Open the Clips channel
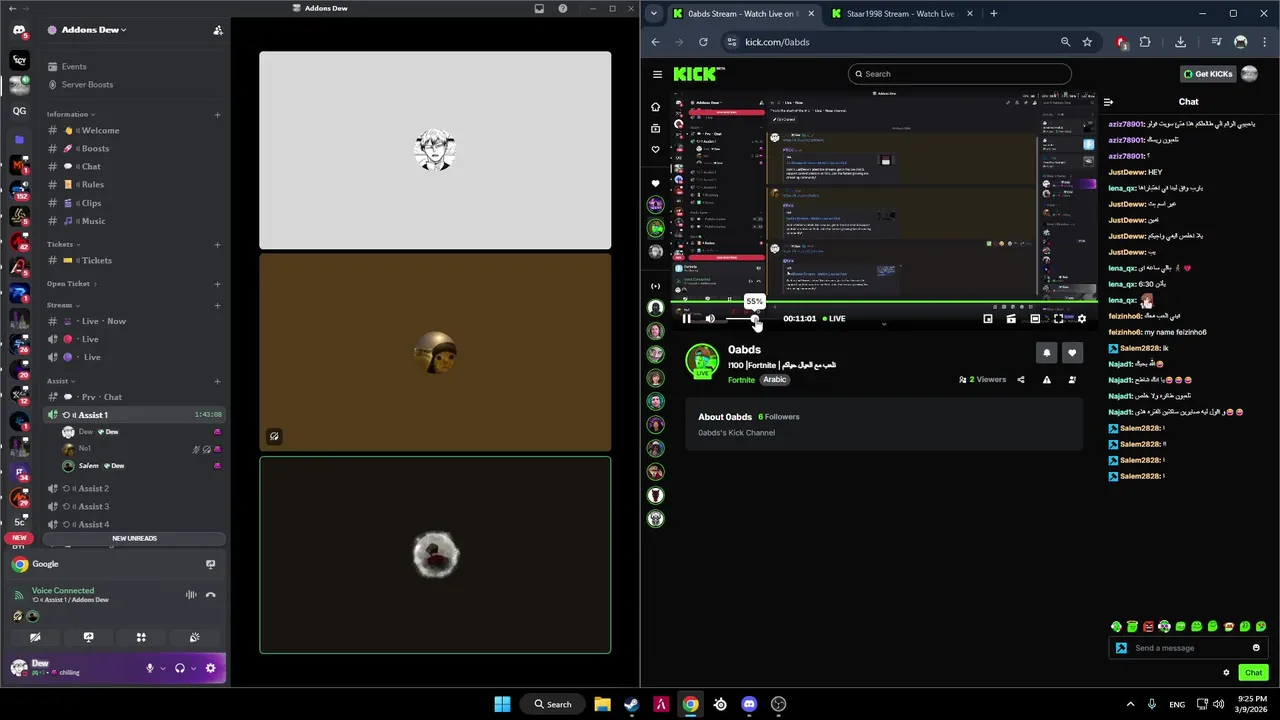Image resolution: width=1280 pixels, height=720 pixels. [133, 203]
